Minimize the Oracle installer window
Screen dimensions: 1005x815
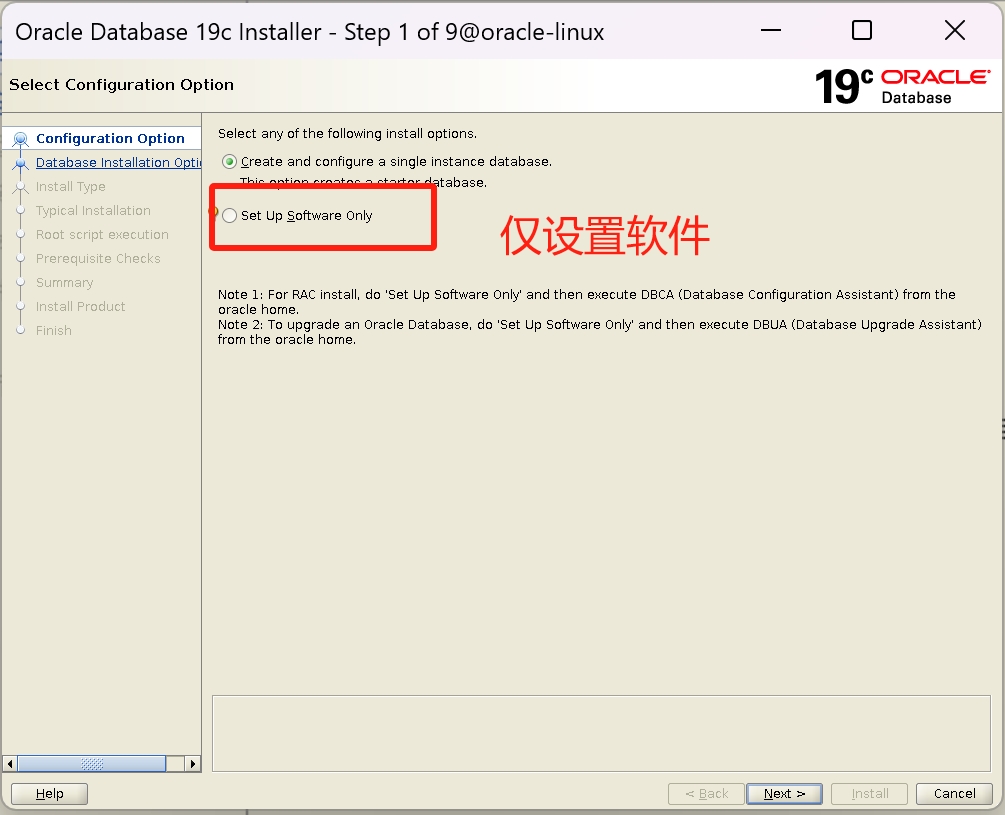(x=770, y=30)
